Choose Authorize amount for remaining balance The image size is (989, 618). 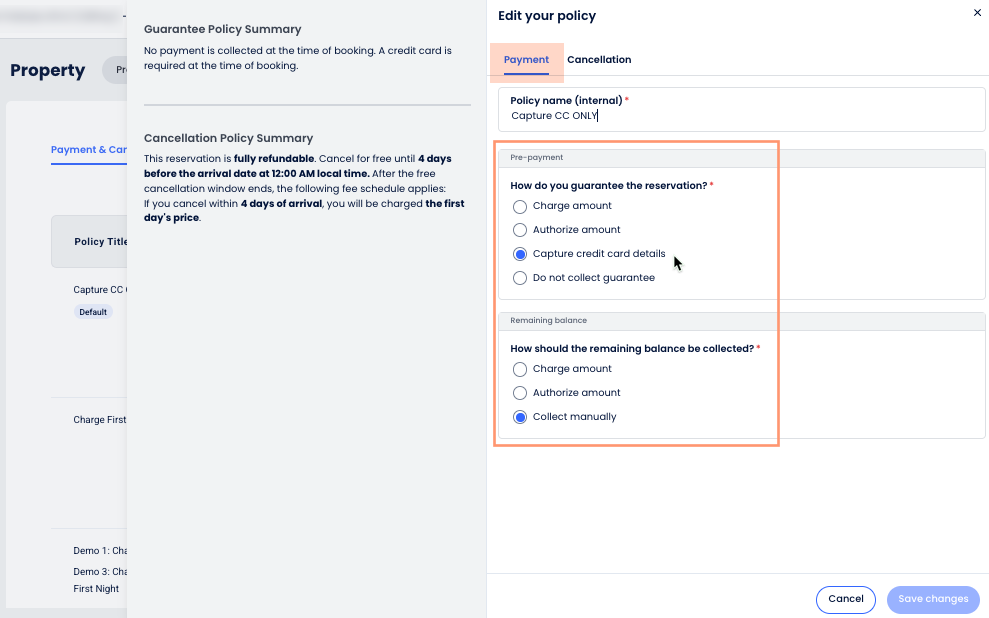[520, 393]
